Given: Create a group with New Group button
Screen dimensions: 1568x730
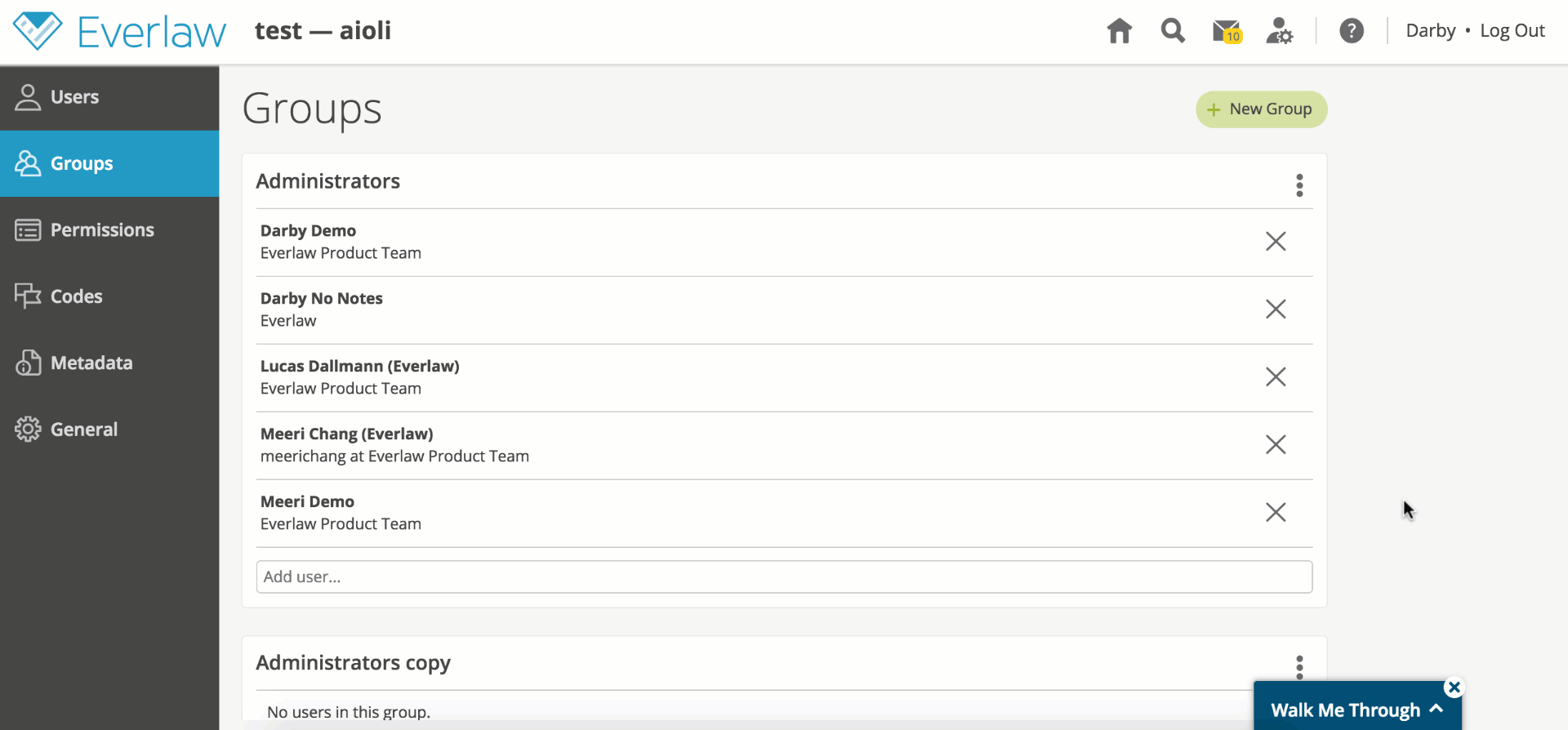Looking at the screenshot, I should [1261, 109].
